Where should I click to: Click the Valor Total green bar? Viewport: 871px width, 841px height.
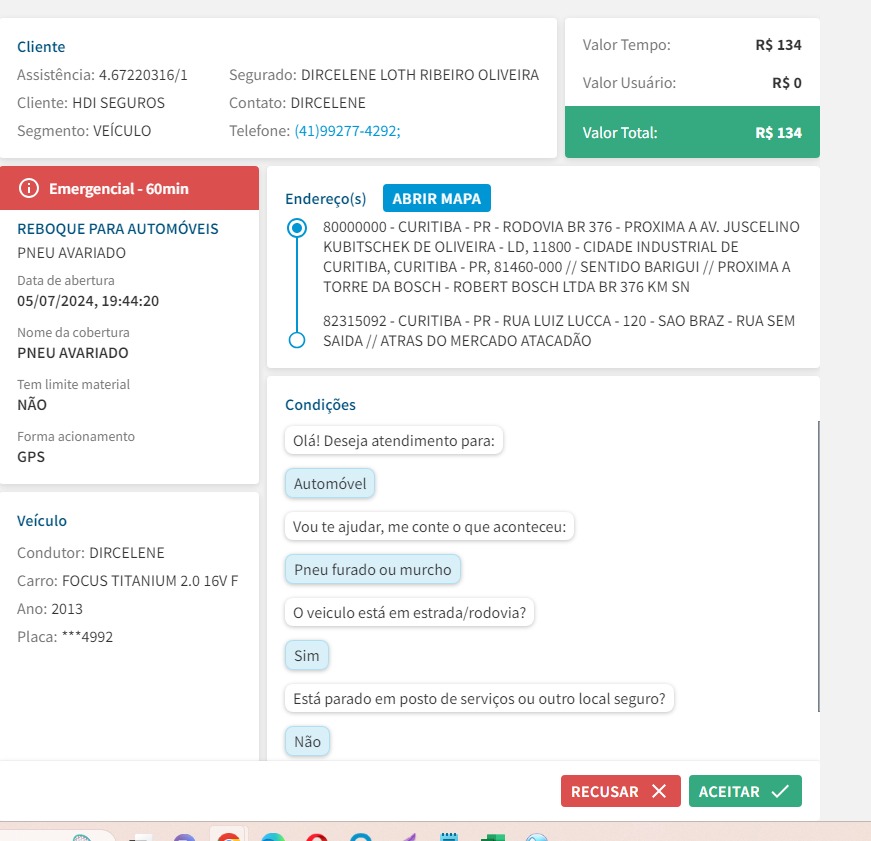[x=692, y=132]
